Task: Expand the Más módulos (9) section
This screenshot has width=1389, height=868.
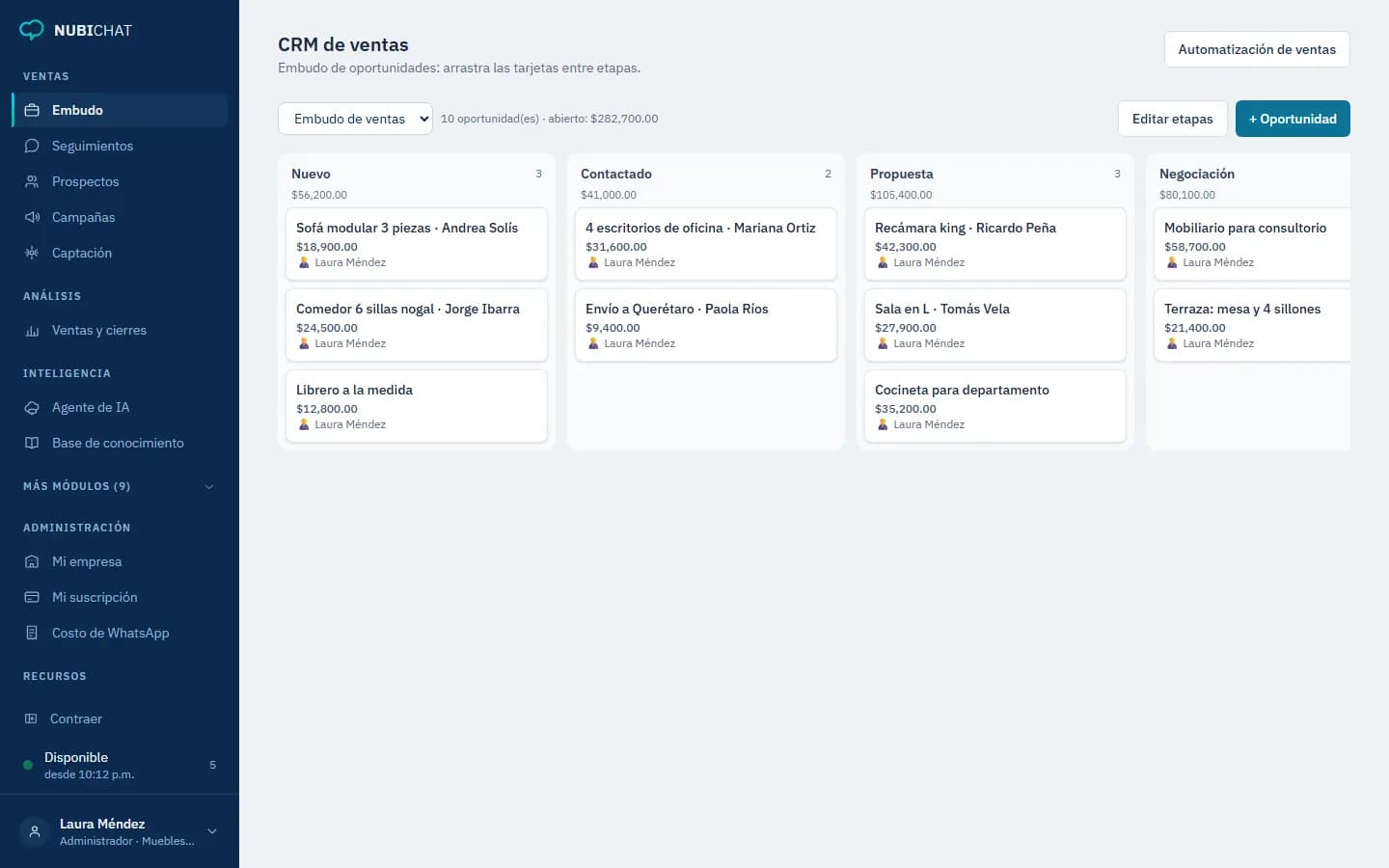Action: 119,486
